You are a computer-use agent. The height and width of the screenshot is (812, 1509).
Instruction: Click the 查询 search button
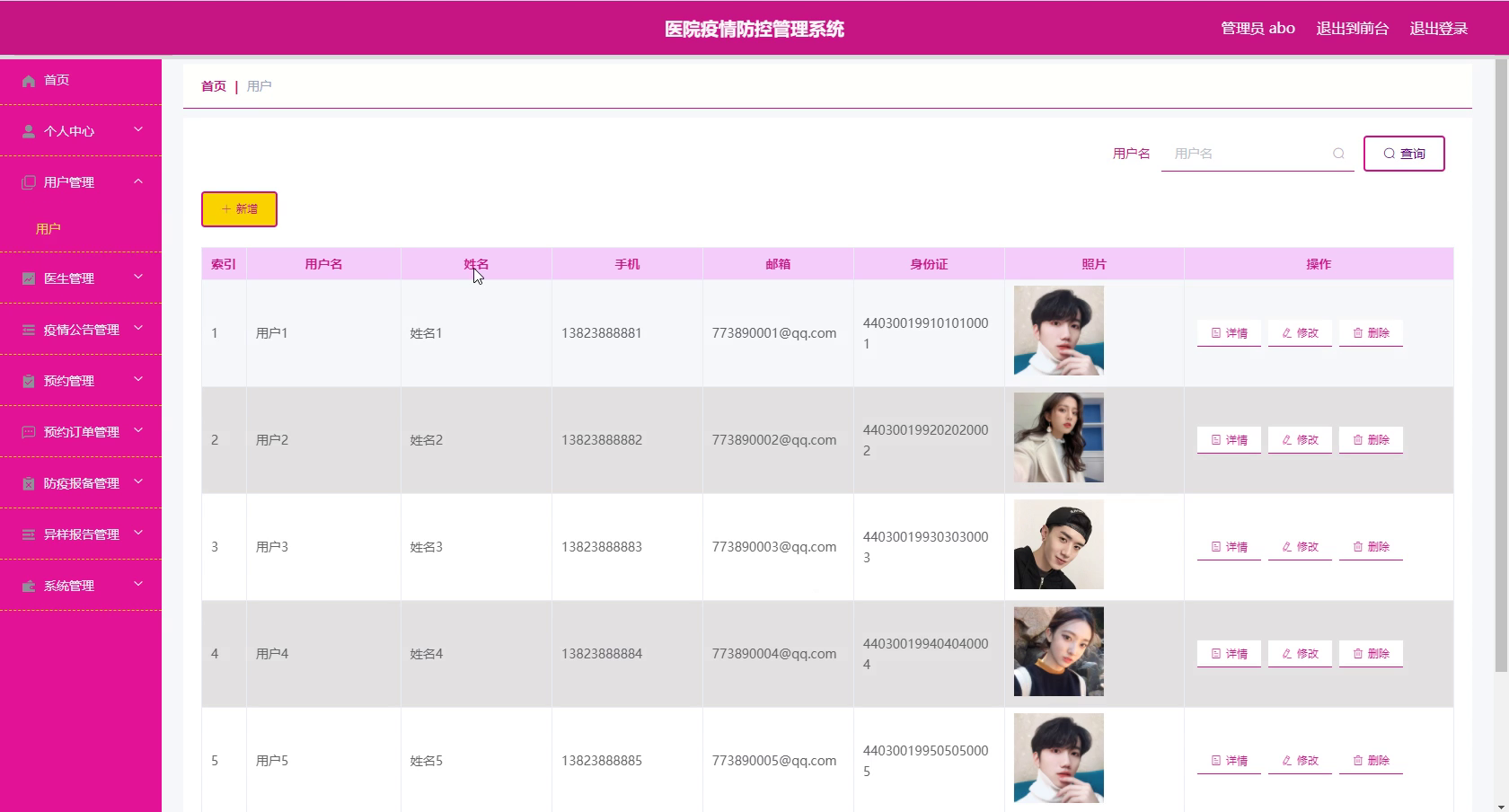[x=1404, y=154]
